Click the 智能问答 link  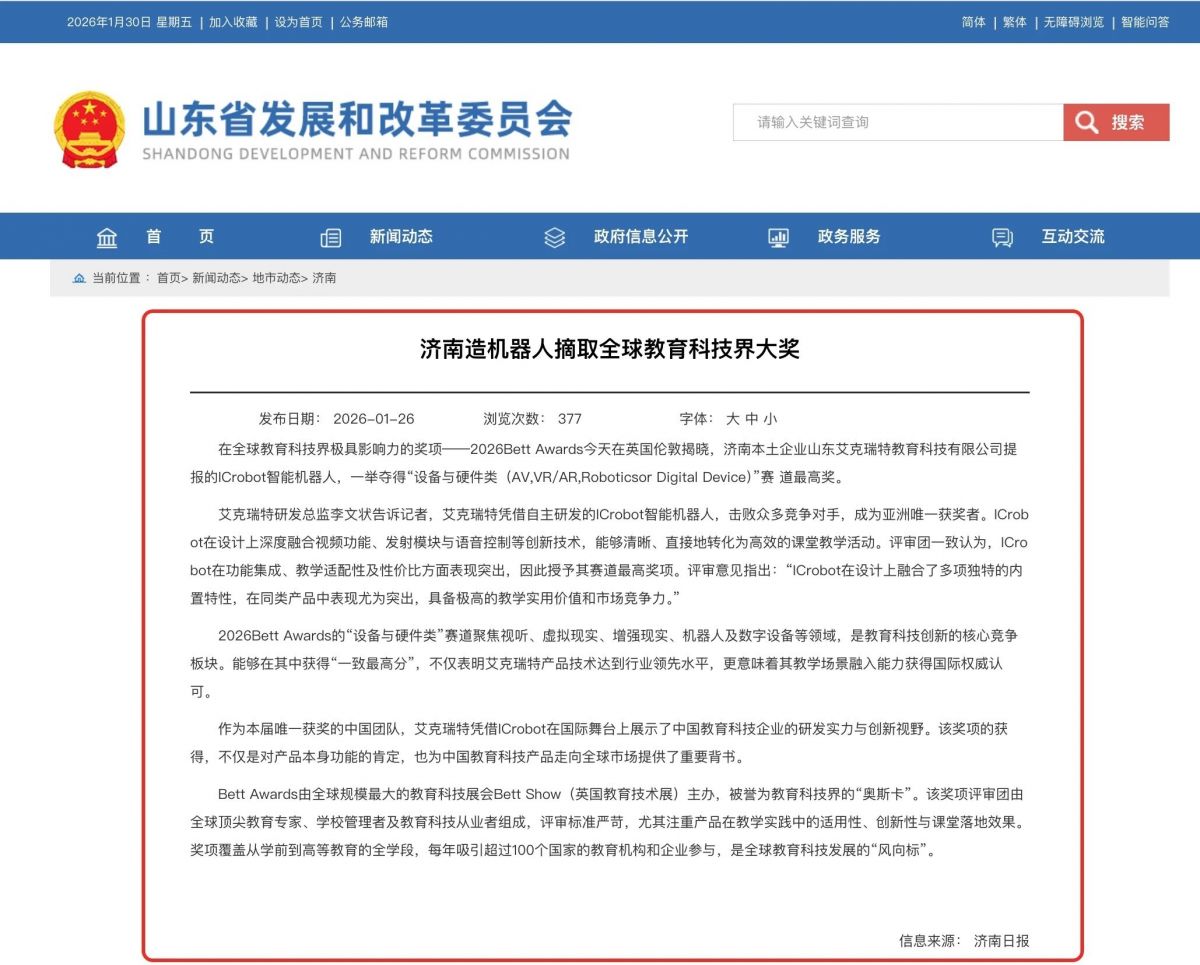click(1145, 22)
